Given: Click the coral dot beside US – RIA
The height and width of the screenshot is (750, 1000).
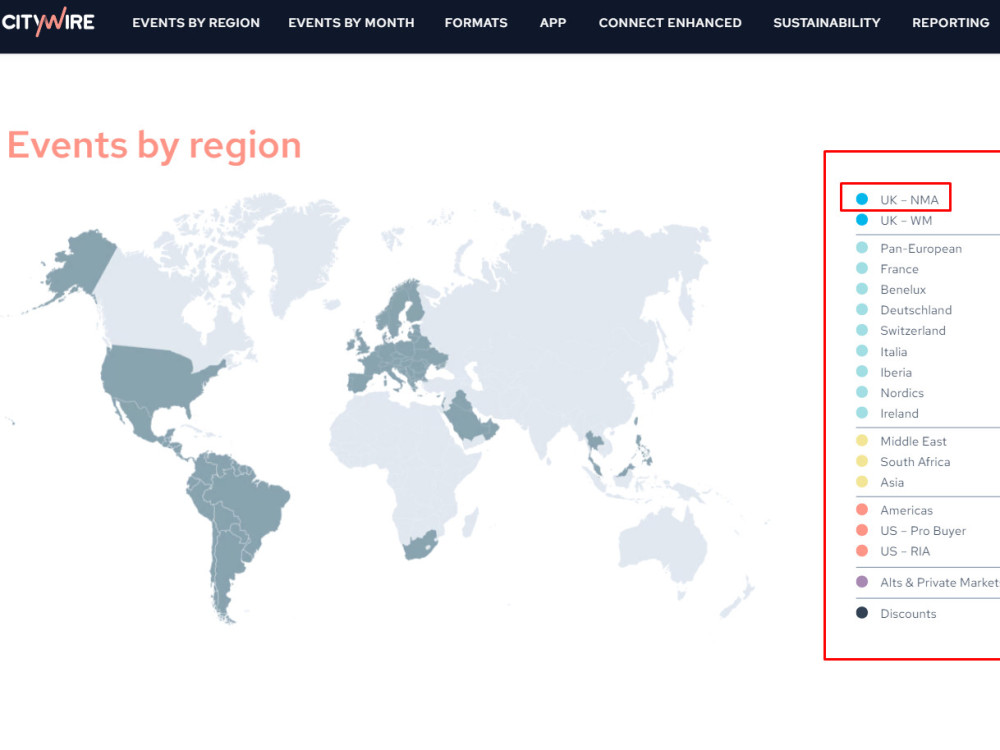Looking at the screenshot, I should pyautogui.click(x=862, y=550).
